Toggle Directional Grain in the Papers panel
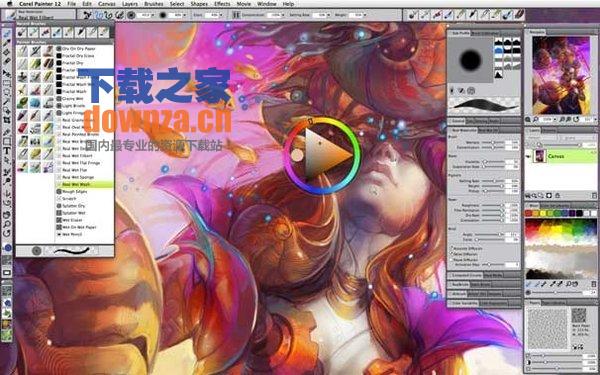600x375 pixels. point(580,347)
